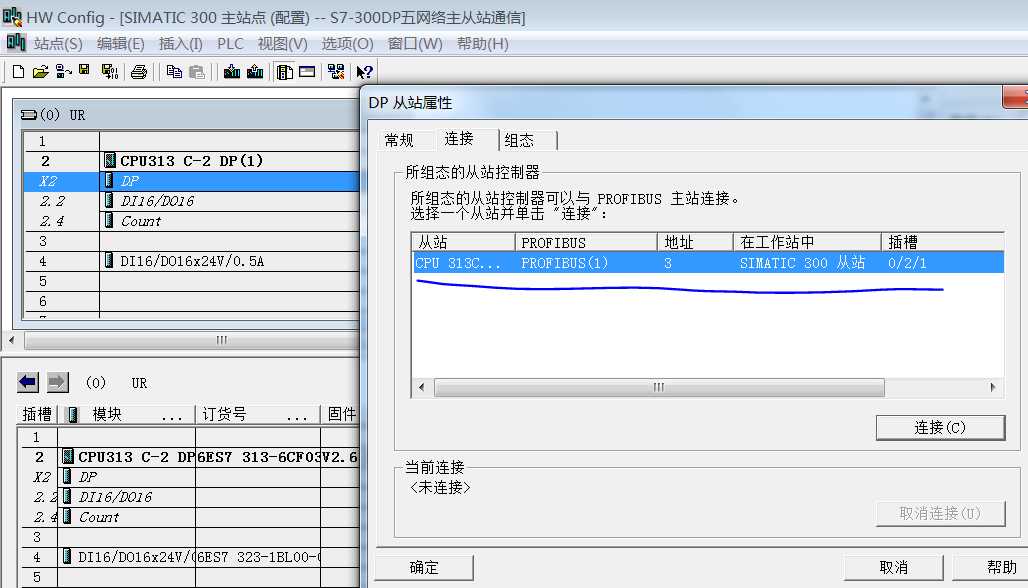The height and width of the screenshot is (588, 1028).
Task: Open the 帮助(H) menu
Action: tap(483, 43)
